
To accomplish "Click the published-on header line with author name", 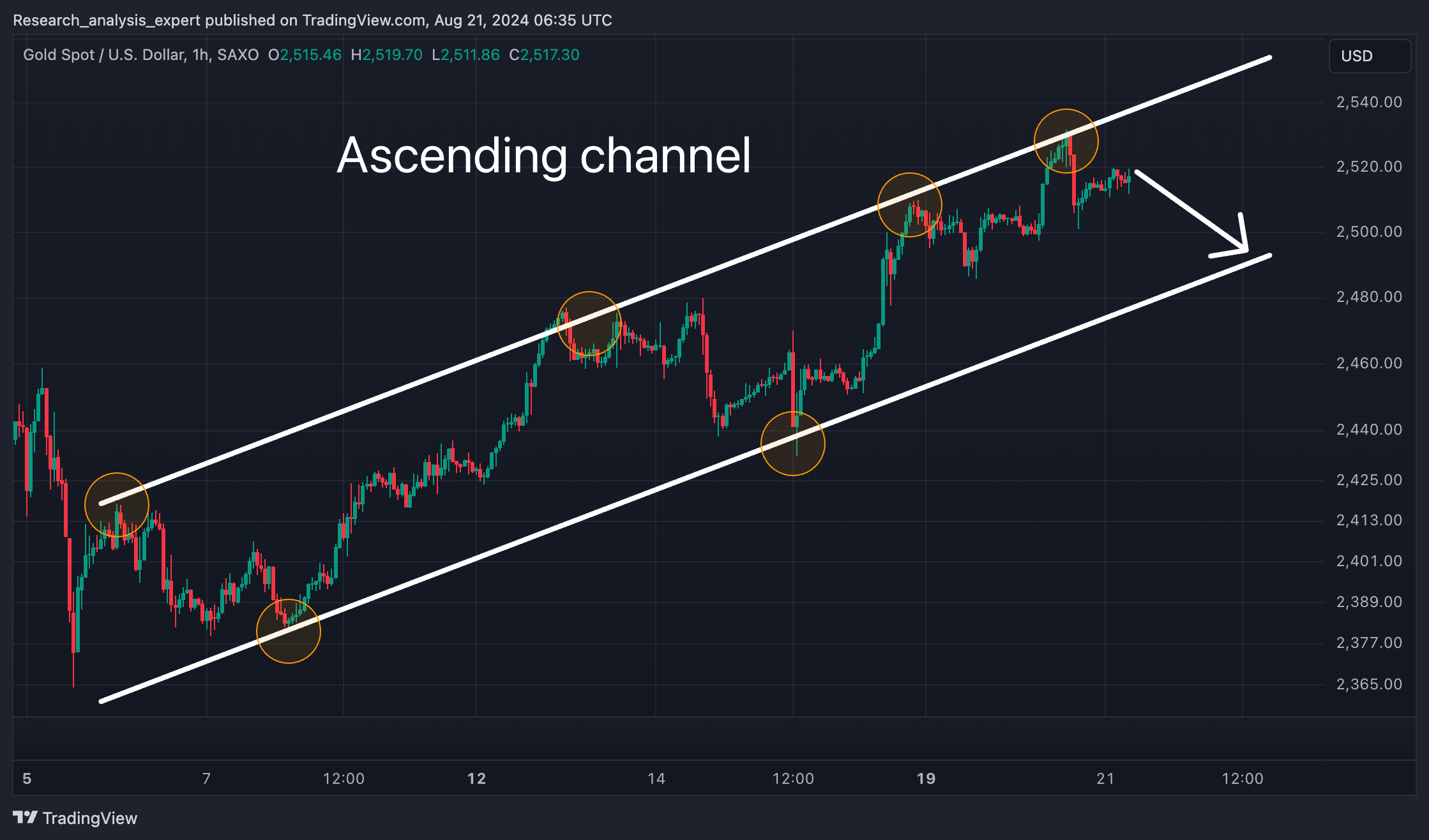I will (x=312, y=20).
